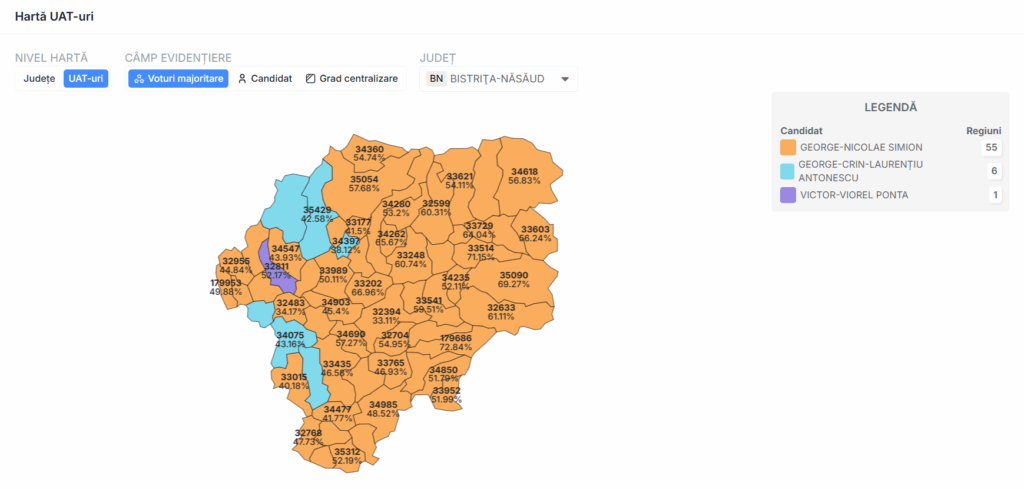
Task: Click the Voturi majoritare icon
Action: point(139,79)
